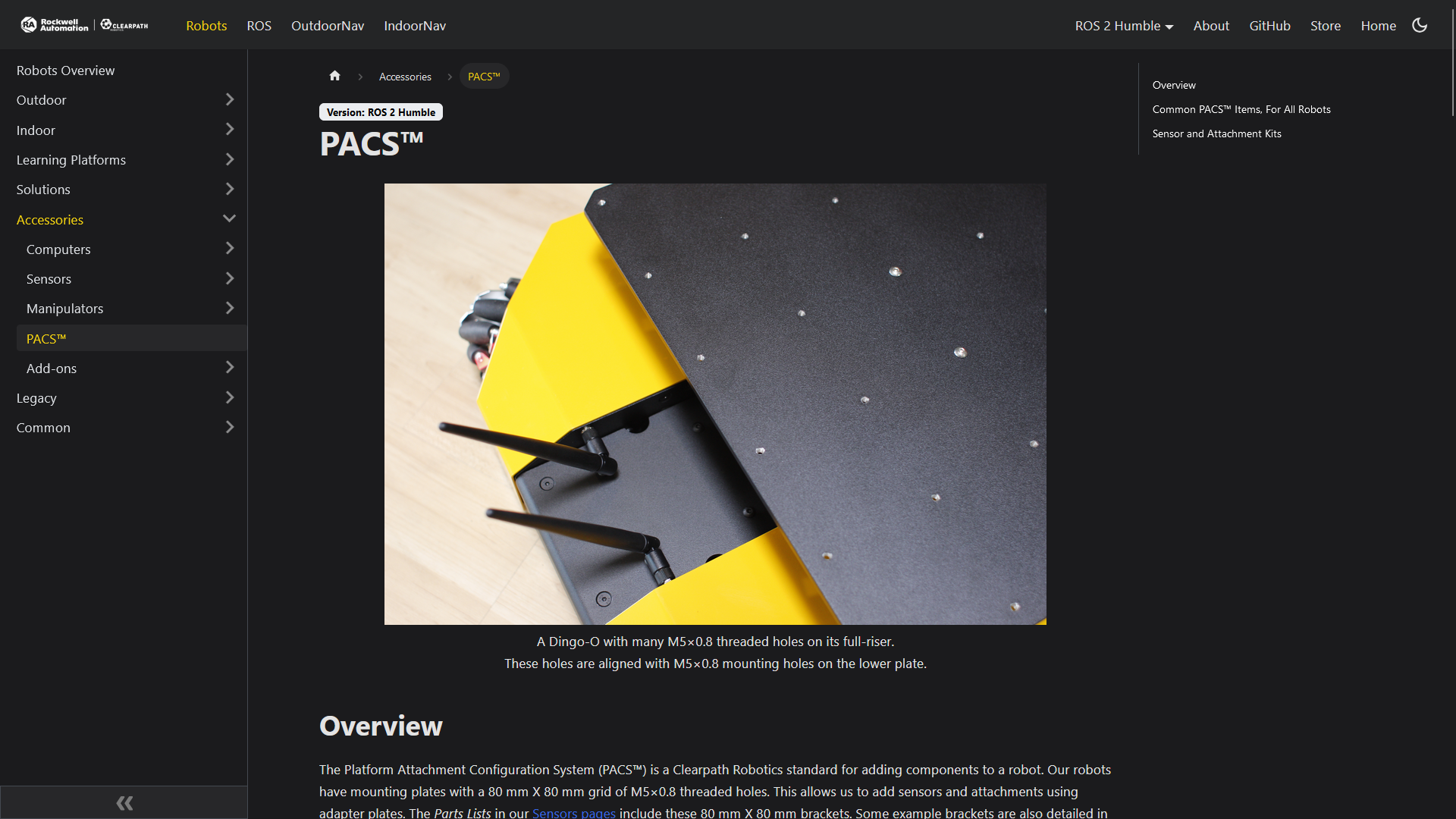Click the Accessories breadcrumb icon
1456x819 pixels.
pyautogui.click(x=404, y=76)
